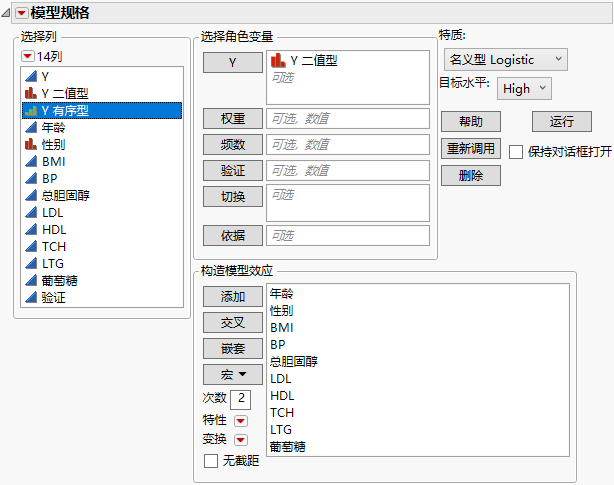
Task: Select 年龄 in the model effects list
Action: 282,294
